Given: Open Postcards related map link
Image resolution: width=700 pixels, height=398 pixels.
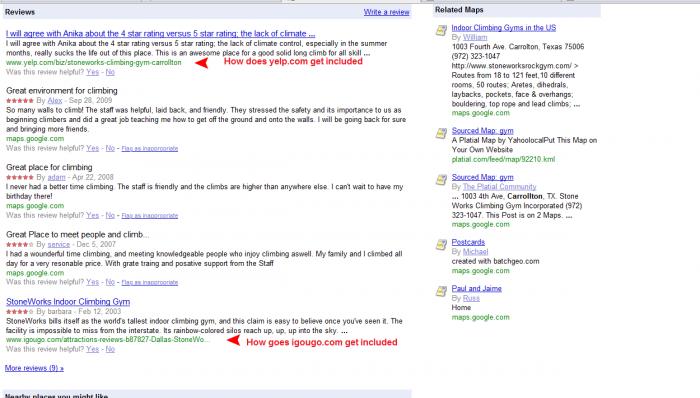Looking at the screenshot, I should tap(468, 242).
